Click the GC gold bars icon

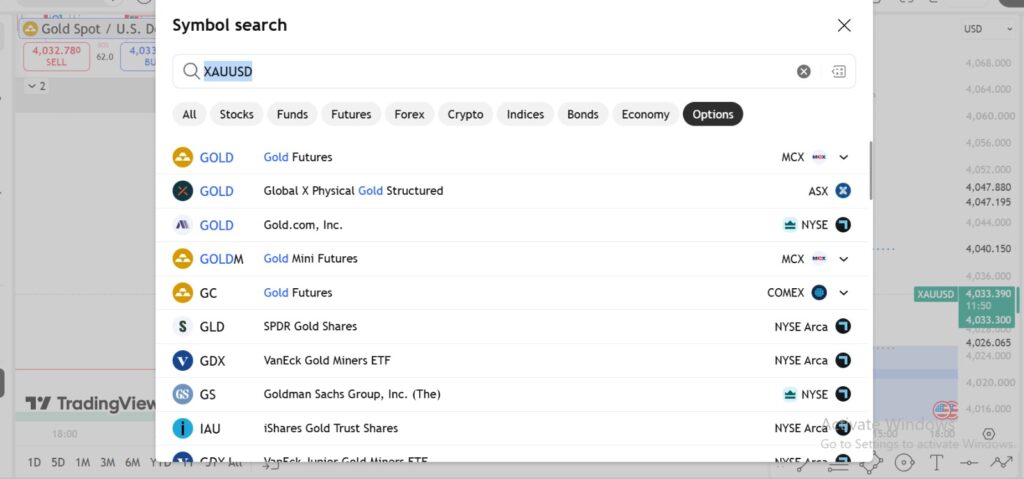[x=183, y=293]
